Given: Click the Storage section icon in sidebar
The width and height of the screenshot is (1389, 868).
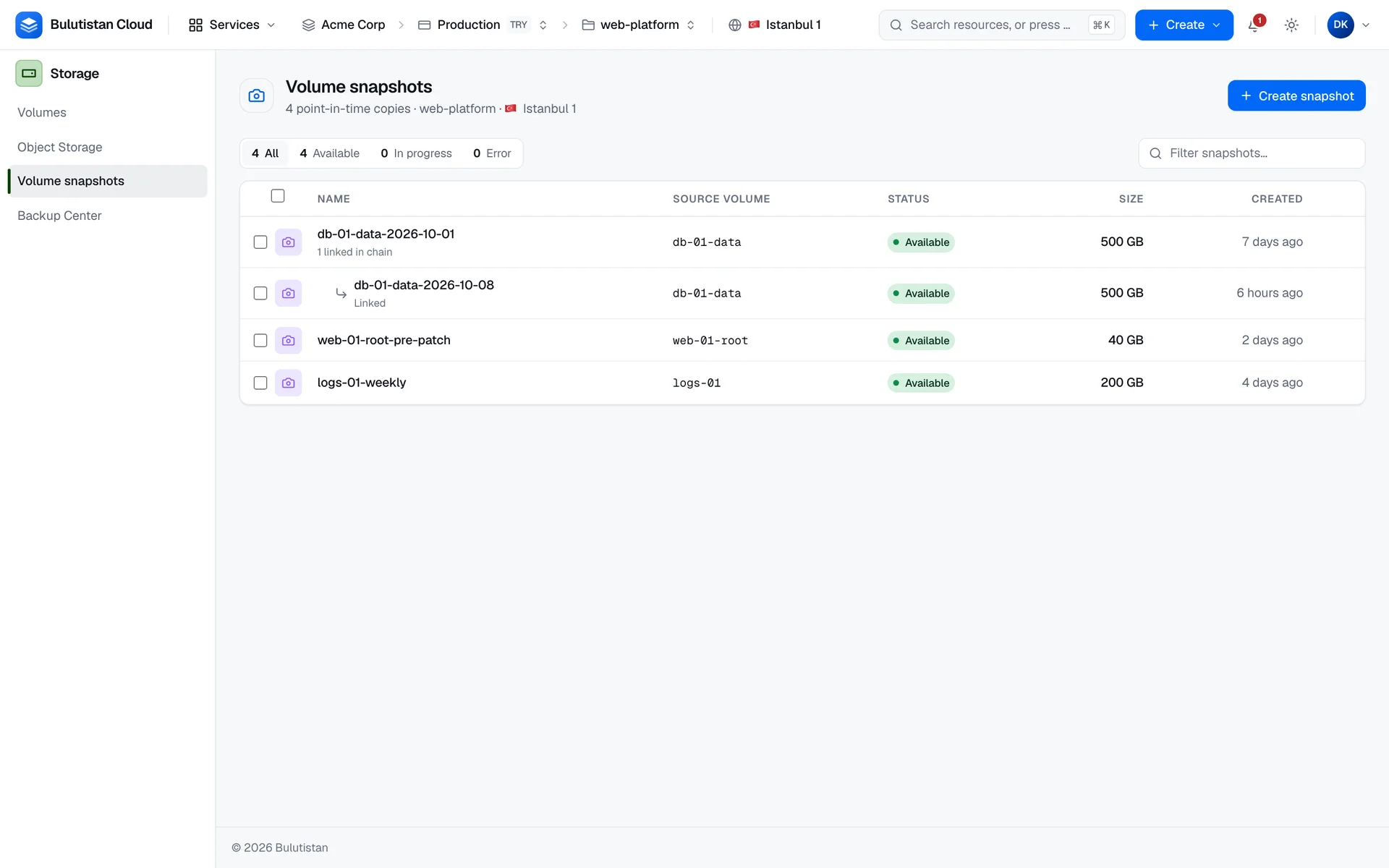Looking at the screenshot, I should click(x=29, y=73).
